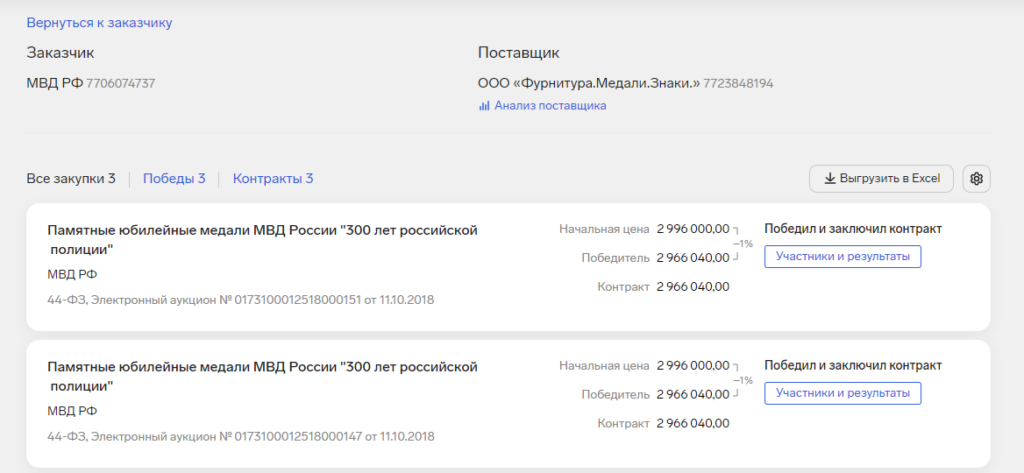
Task: Click customer INN 7706074737
Action: click(x=121, y=83)
